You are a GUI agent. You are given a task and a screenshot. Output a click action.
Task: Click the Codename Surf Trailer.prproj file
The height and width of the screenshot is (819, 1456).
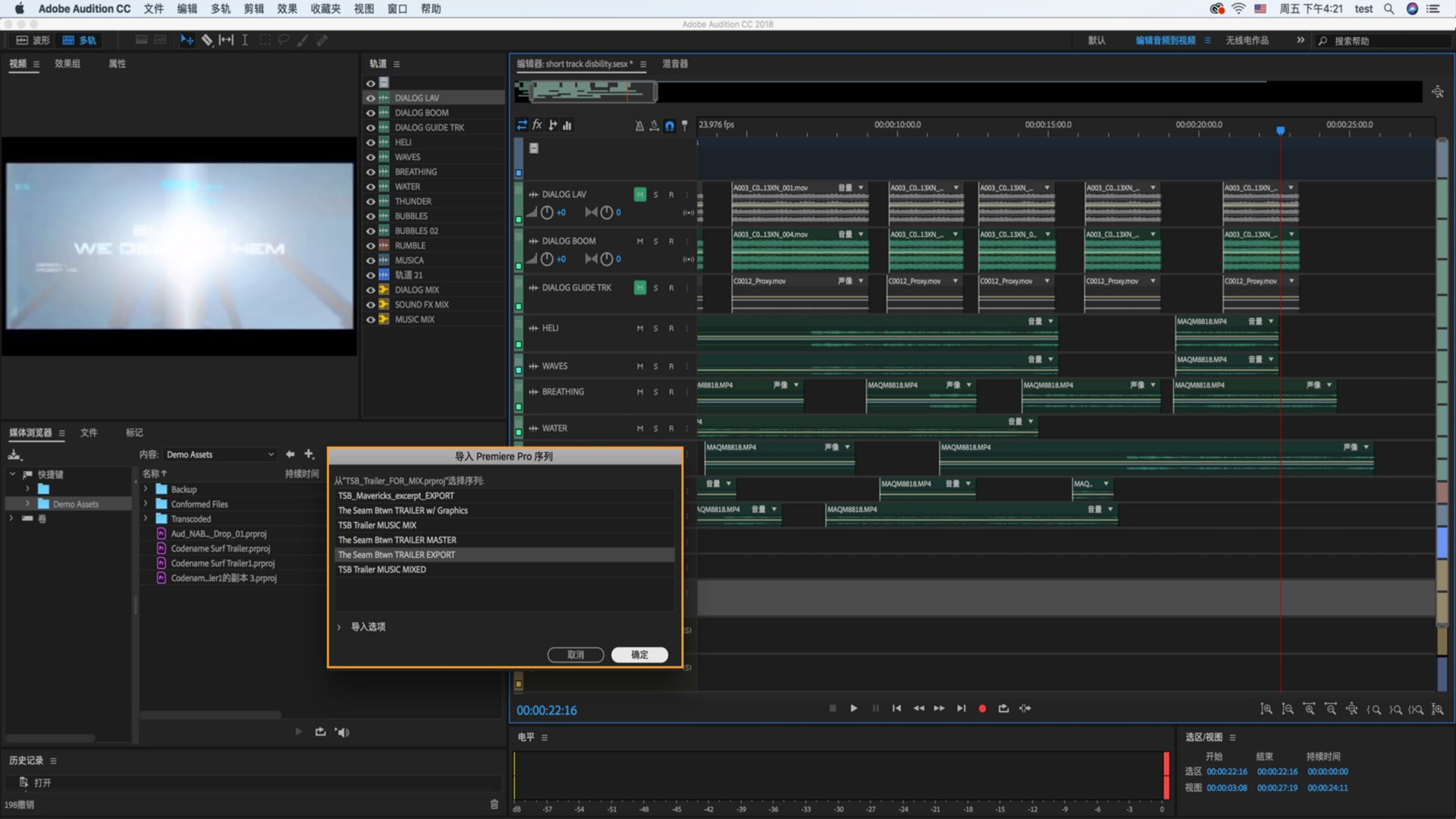coord(219,548)
